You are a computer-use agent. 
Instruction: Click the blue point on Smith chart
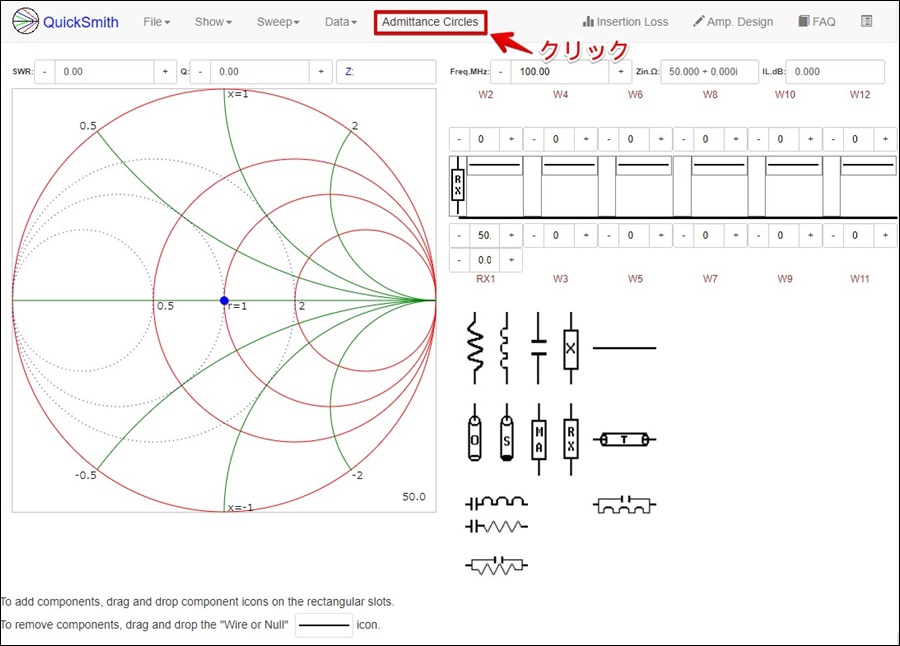tap(224, 300)
